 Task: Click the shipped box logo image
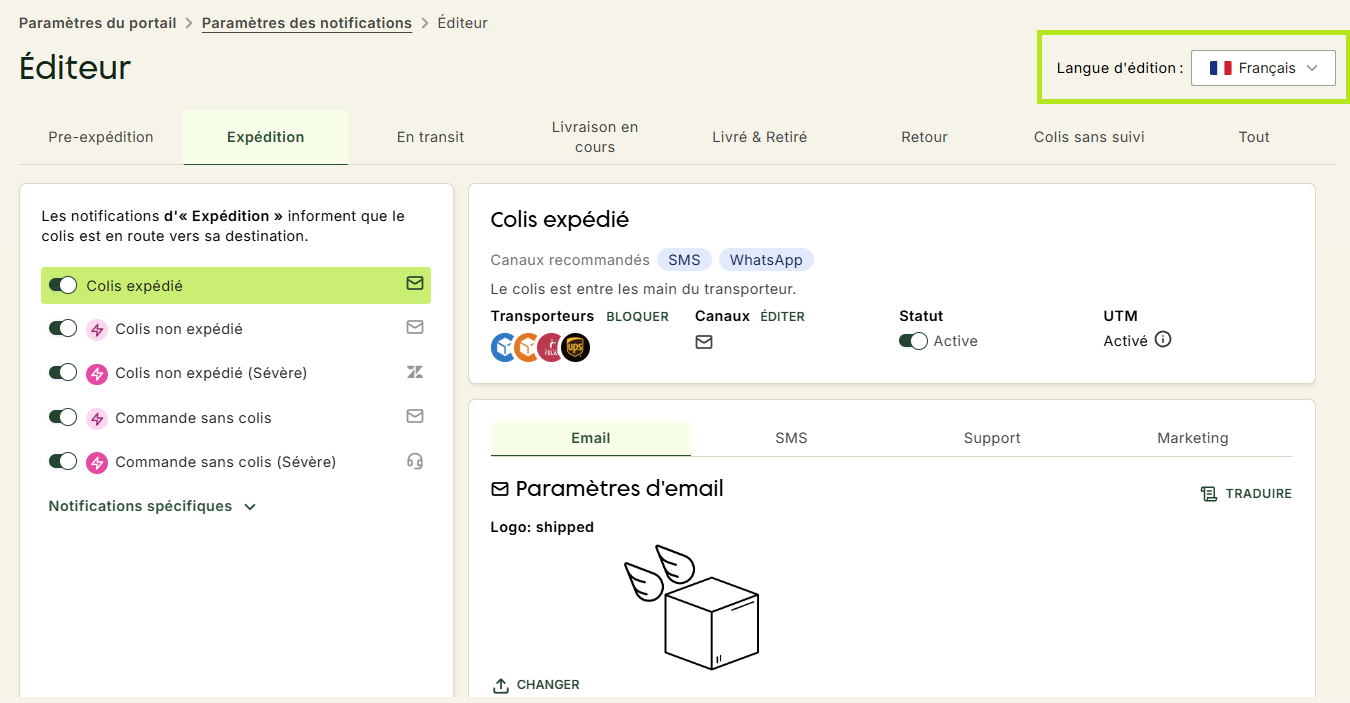pyautogui.click(x=692, y=607)
